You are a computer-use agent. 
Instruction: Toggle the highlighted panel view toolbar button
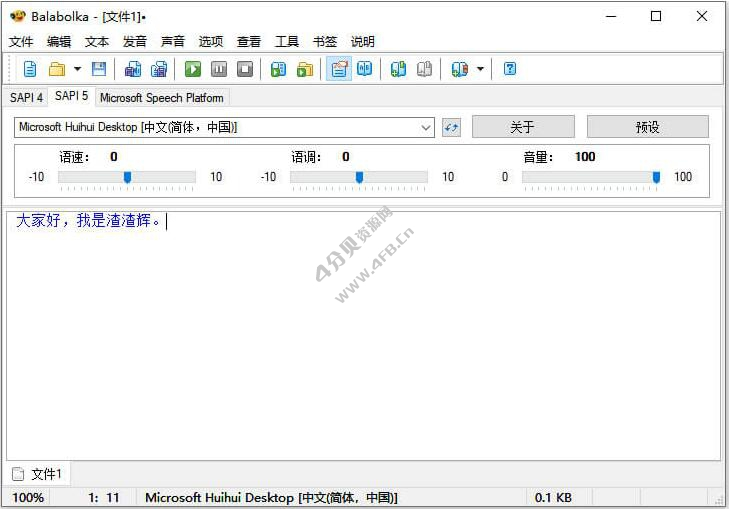coord(339,69)
